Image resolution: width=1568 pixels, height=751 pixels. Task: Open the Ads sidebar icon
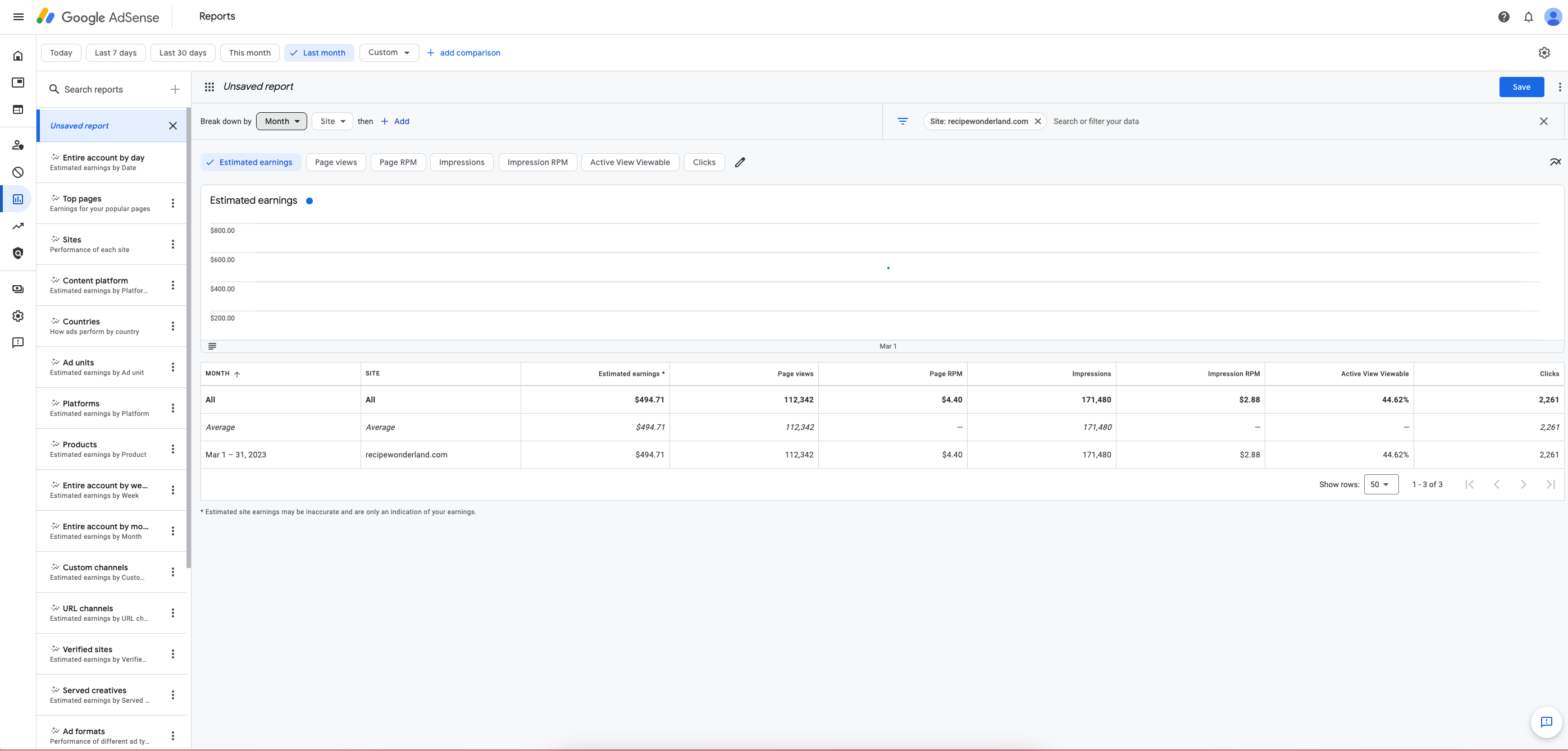click(x=19, y=83)
